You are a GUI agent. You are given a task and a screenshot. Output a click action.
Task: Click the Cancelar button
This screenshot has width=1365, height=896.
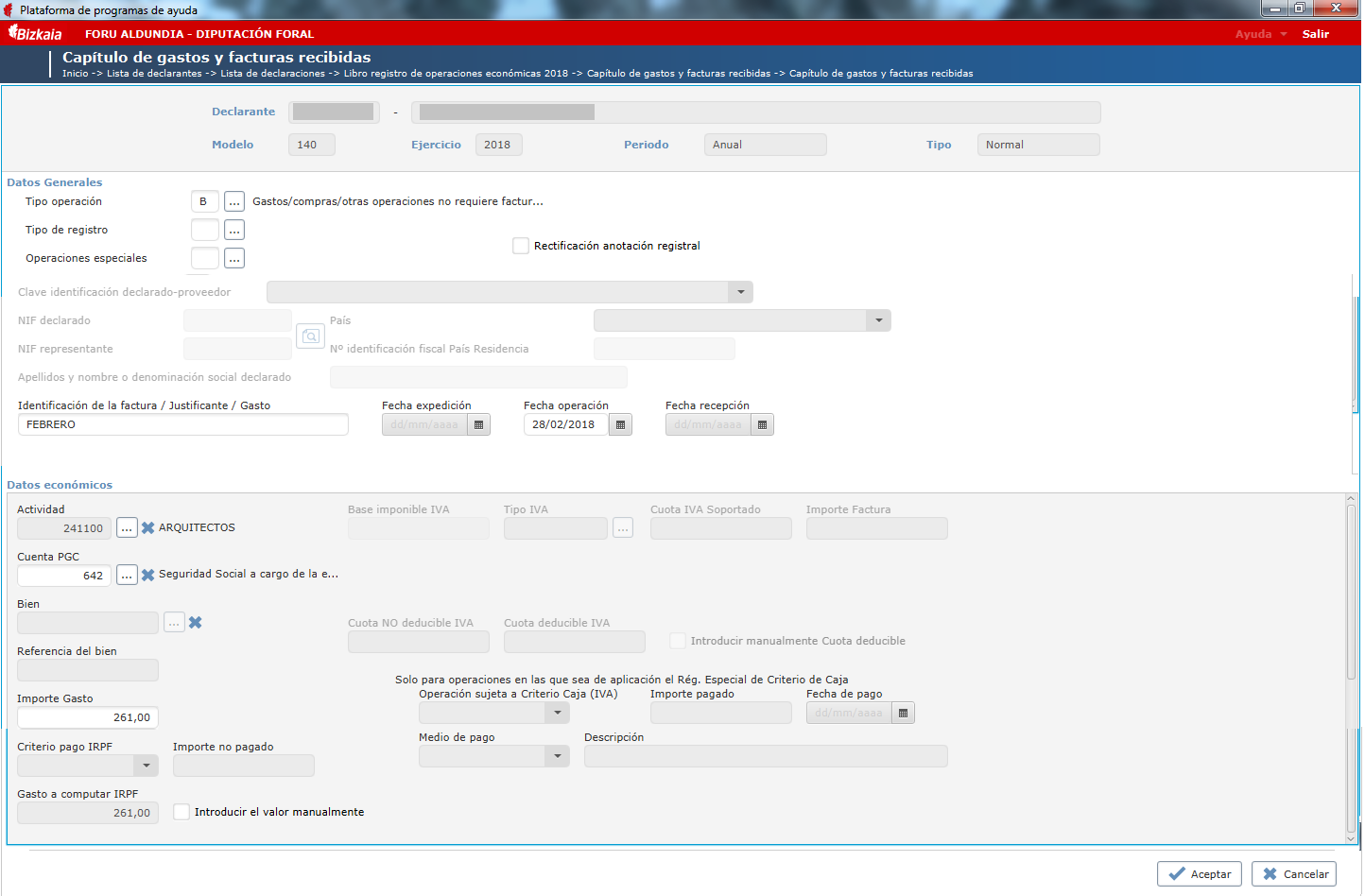(x=1294, y=874)
